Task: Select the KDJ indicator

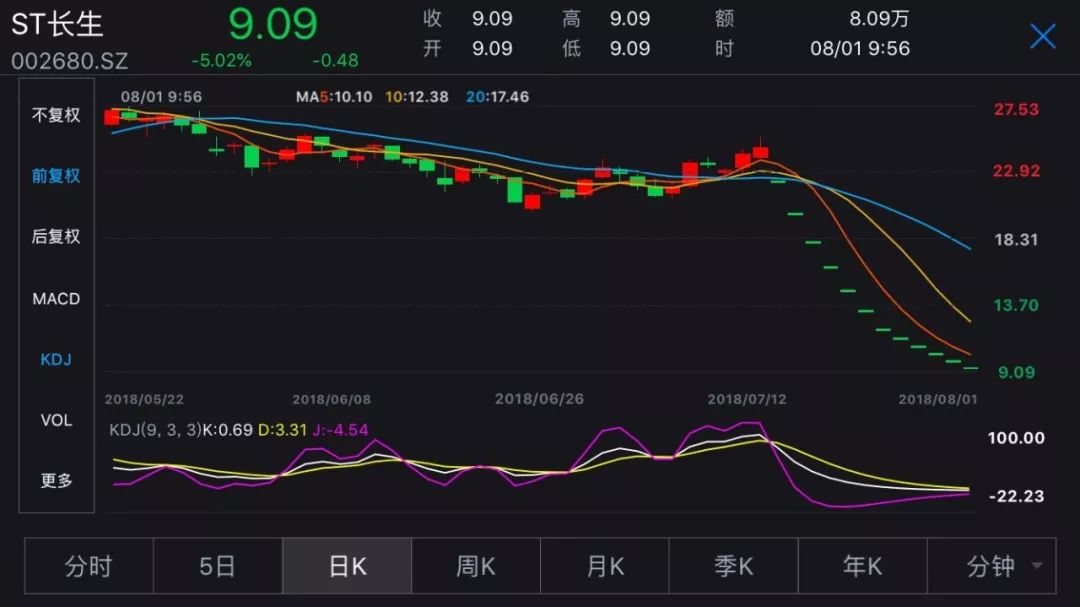Action: [55, 359]
